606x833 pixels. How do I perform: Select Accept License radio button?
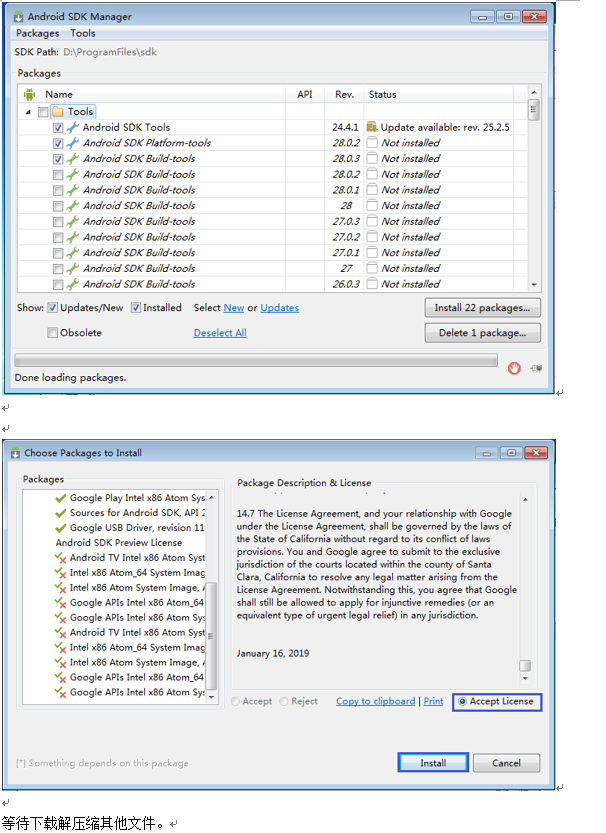pos(463,701)
